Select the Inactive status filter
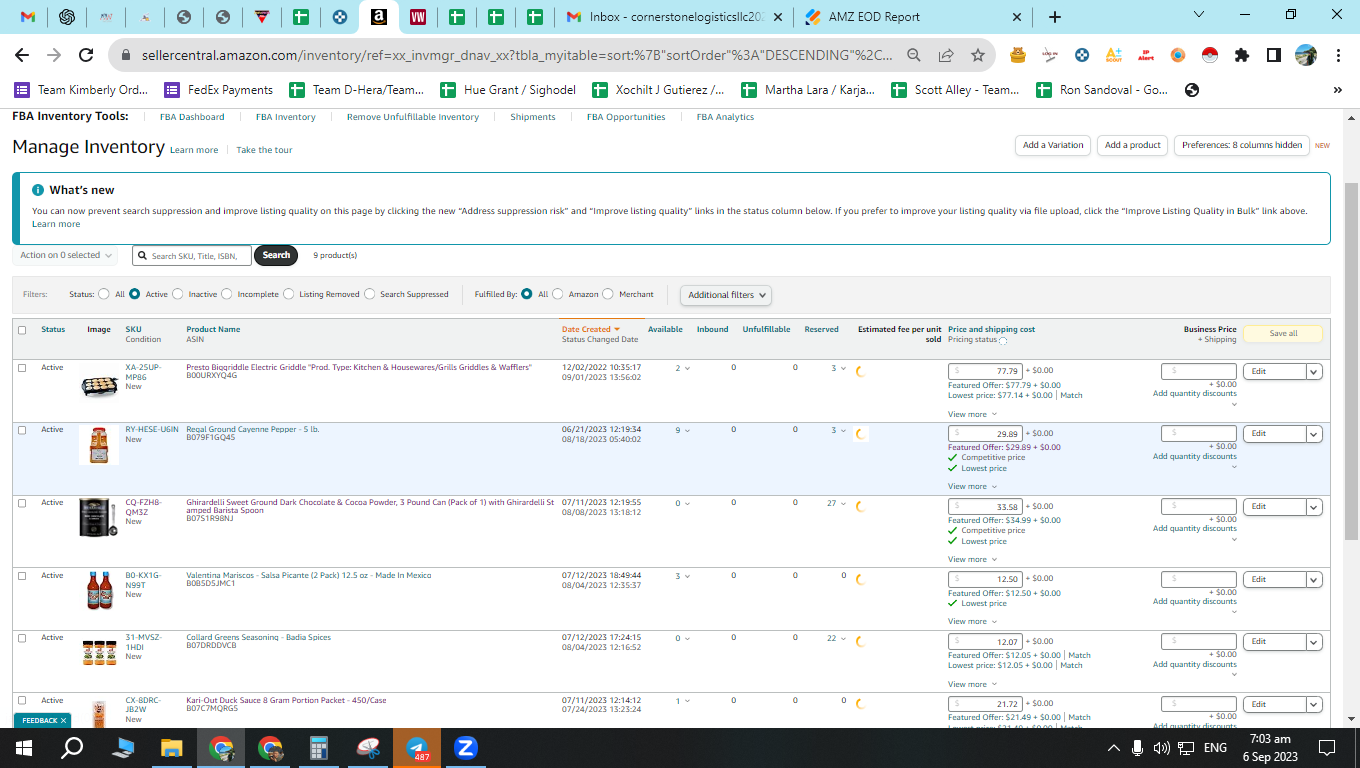The image size is (1360, 768). [x=178, y=295]
